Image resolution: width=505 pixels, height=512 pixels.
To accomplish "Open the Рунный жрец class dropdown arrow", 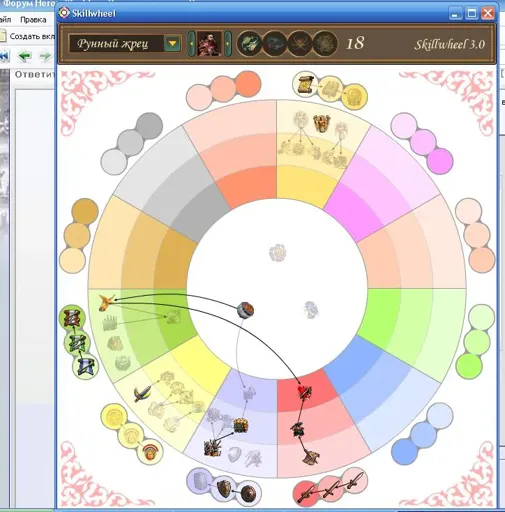I will 172,43.
